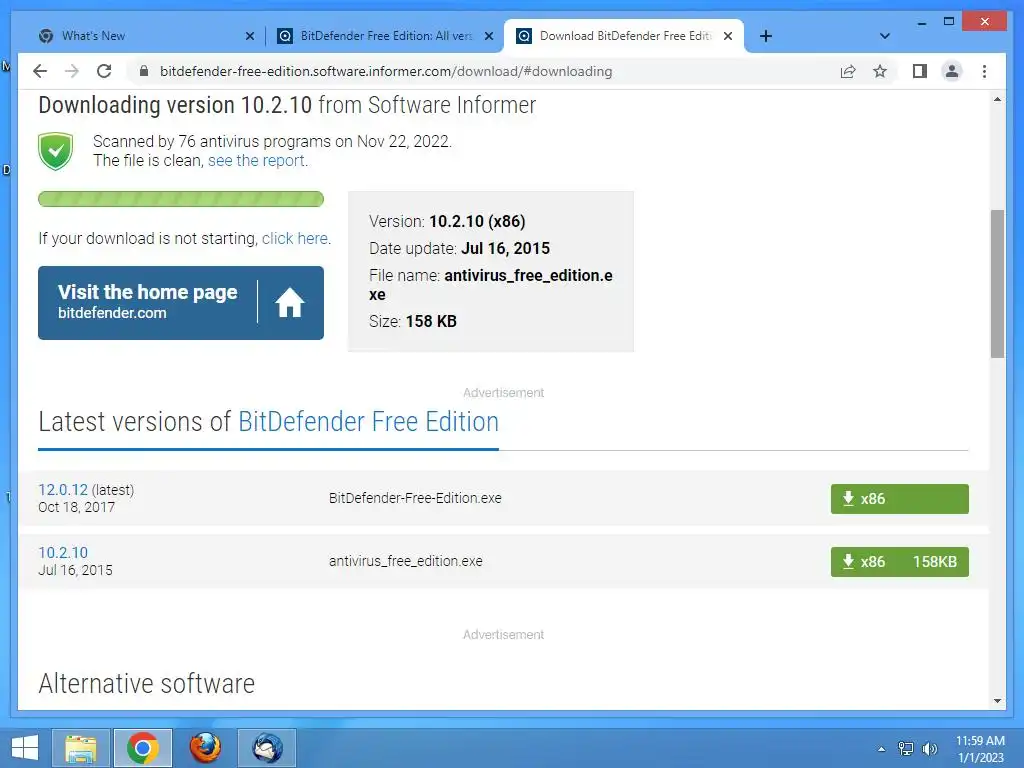Viewport: 1024px width, 768px height.
Task: Open the Chrome profile menu
Action: tap(952, 71)
